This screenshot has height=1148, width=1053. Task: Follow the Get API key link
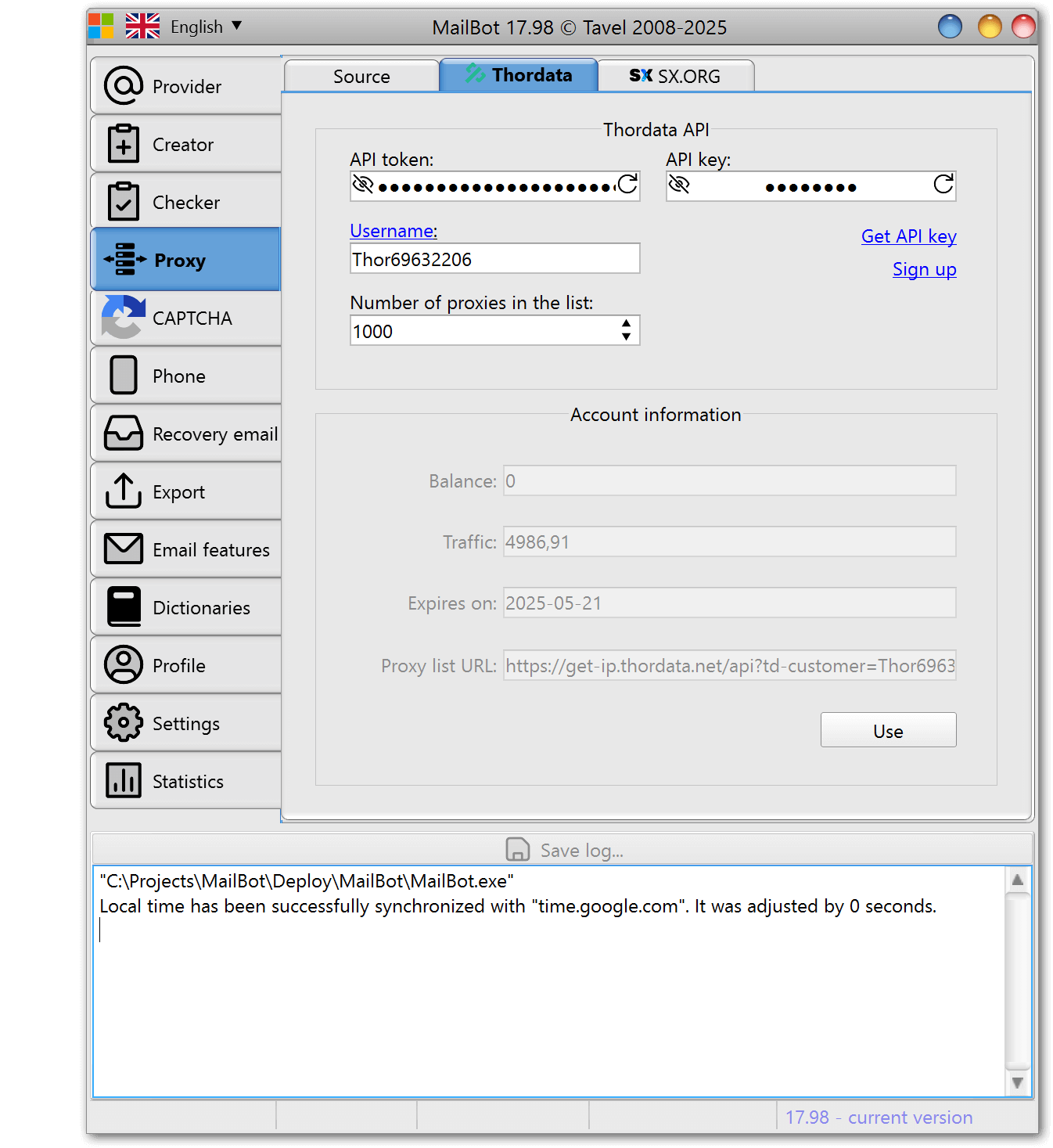[x=908, y=236]
